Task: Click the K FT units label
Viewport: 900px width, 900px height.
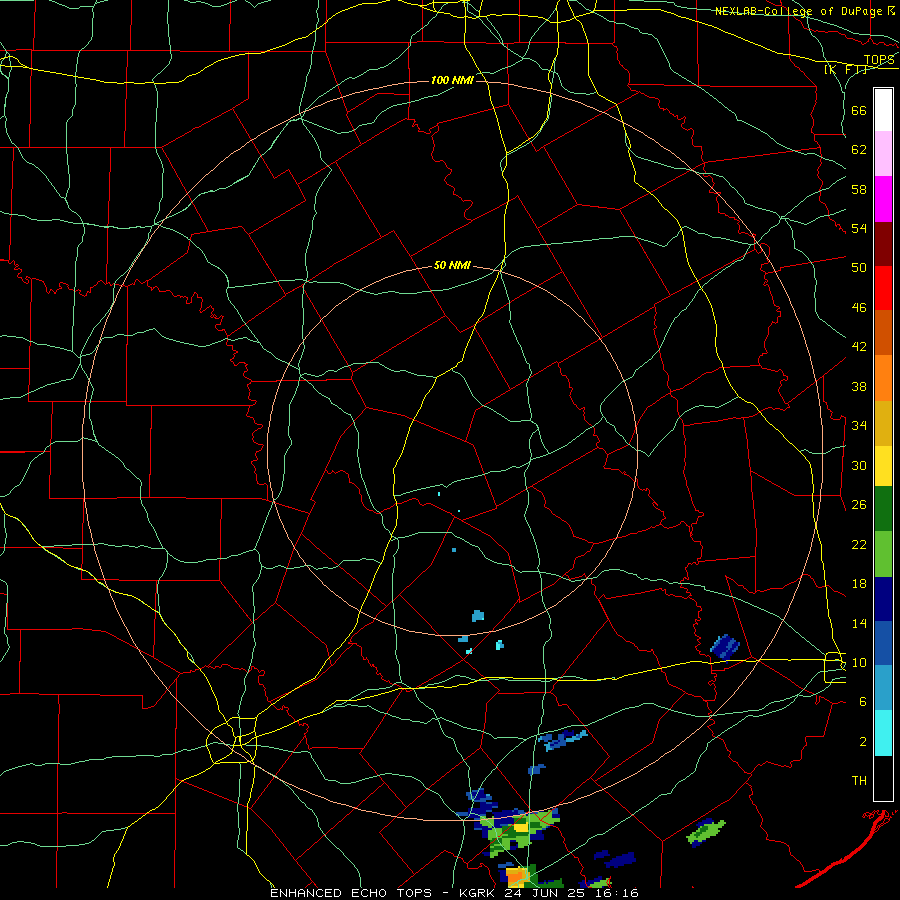Action: tap(846, 70)
